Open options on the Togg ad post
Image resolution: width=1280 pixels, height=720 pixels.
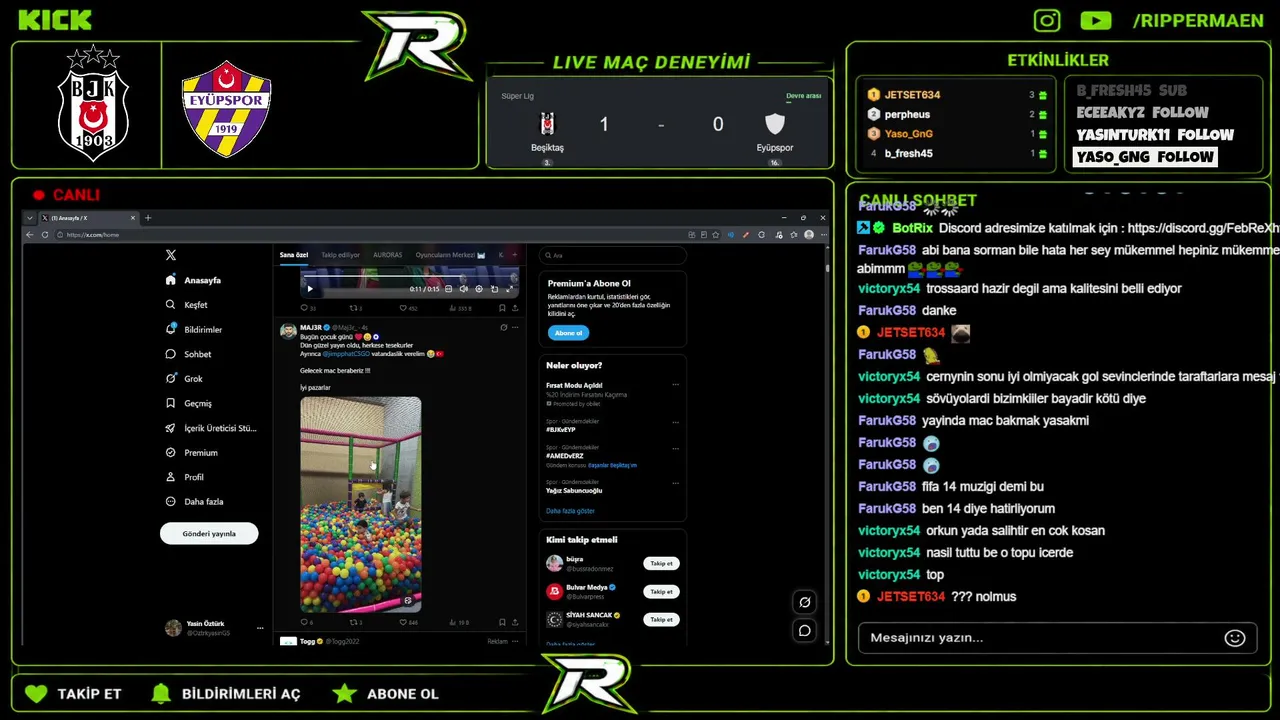[515, 641]
